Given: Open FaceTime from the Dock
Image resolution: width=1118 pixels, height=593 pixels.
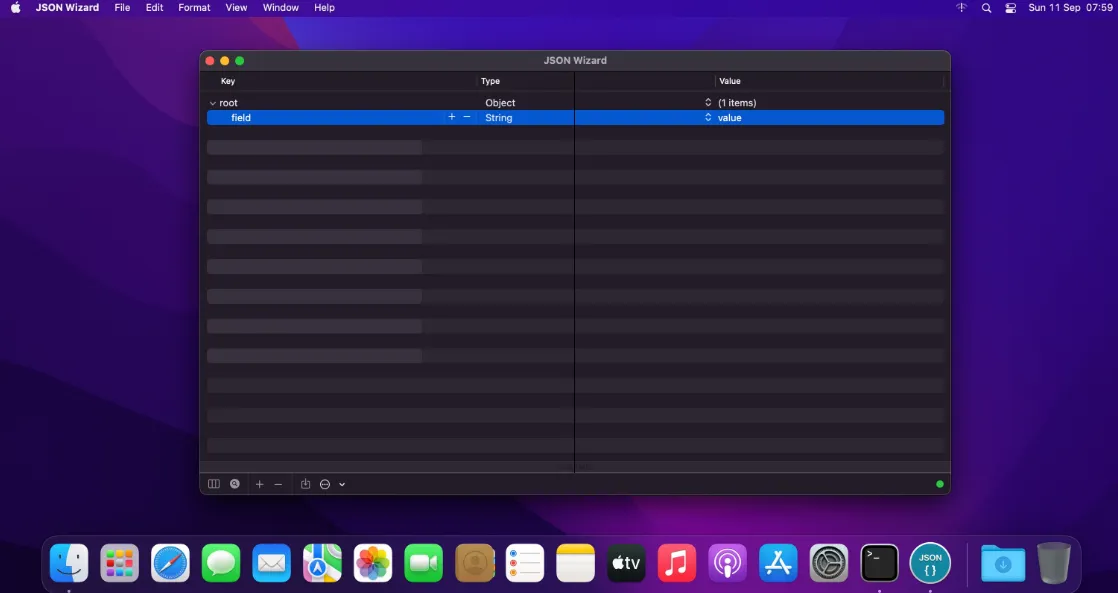Looking at the screenshot, I should coord(424,563).
